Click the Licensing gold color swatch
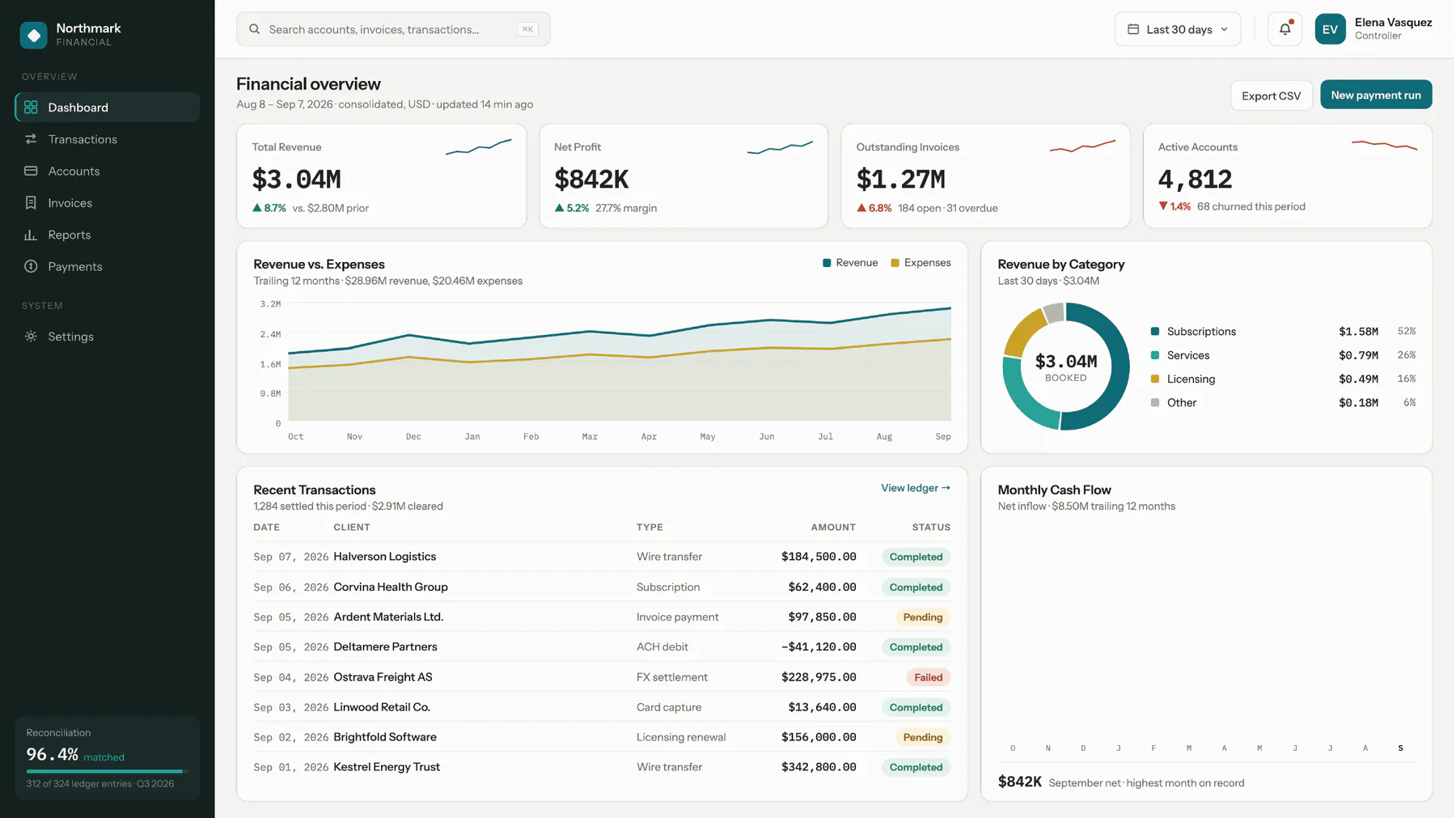The width and height of the screenshot is (1456, 818). point(1155,379)
